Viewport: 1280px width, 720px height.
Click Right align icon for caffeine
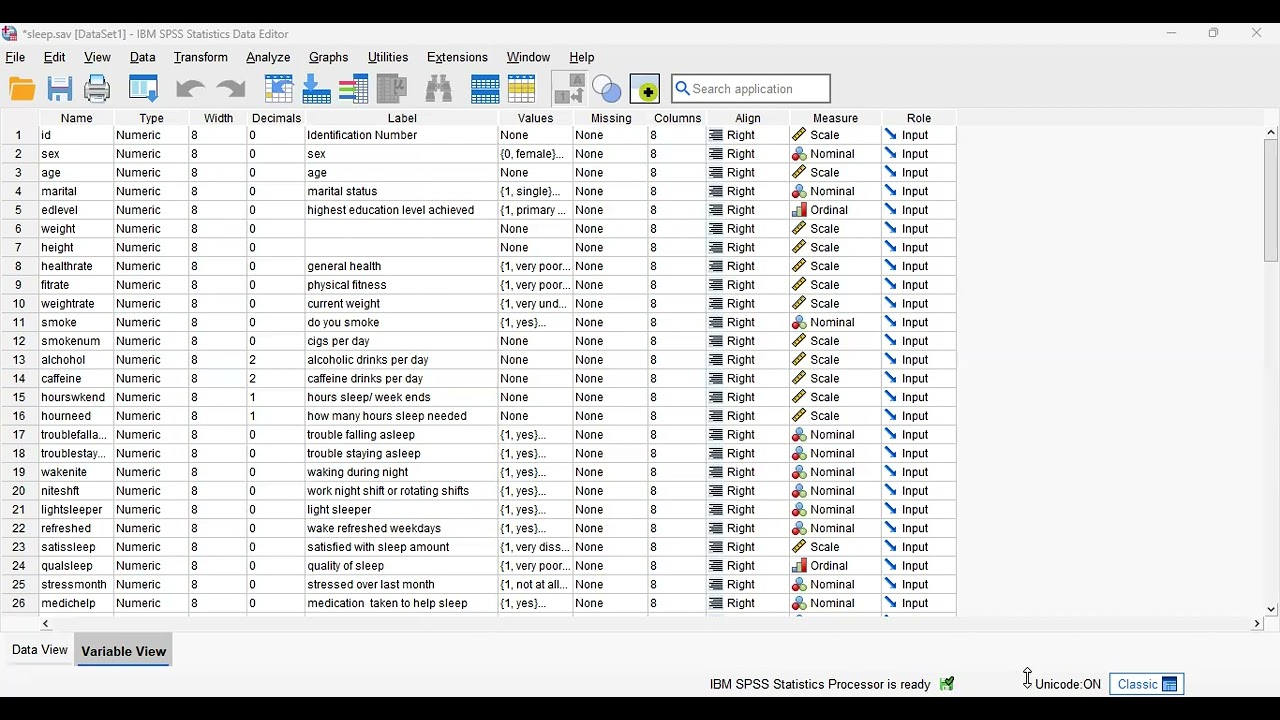click(716, 379)
